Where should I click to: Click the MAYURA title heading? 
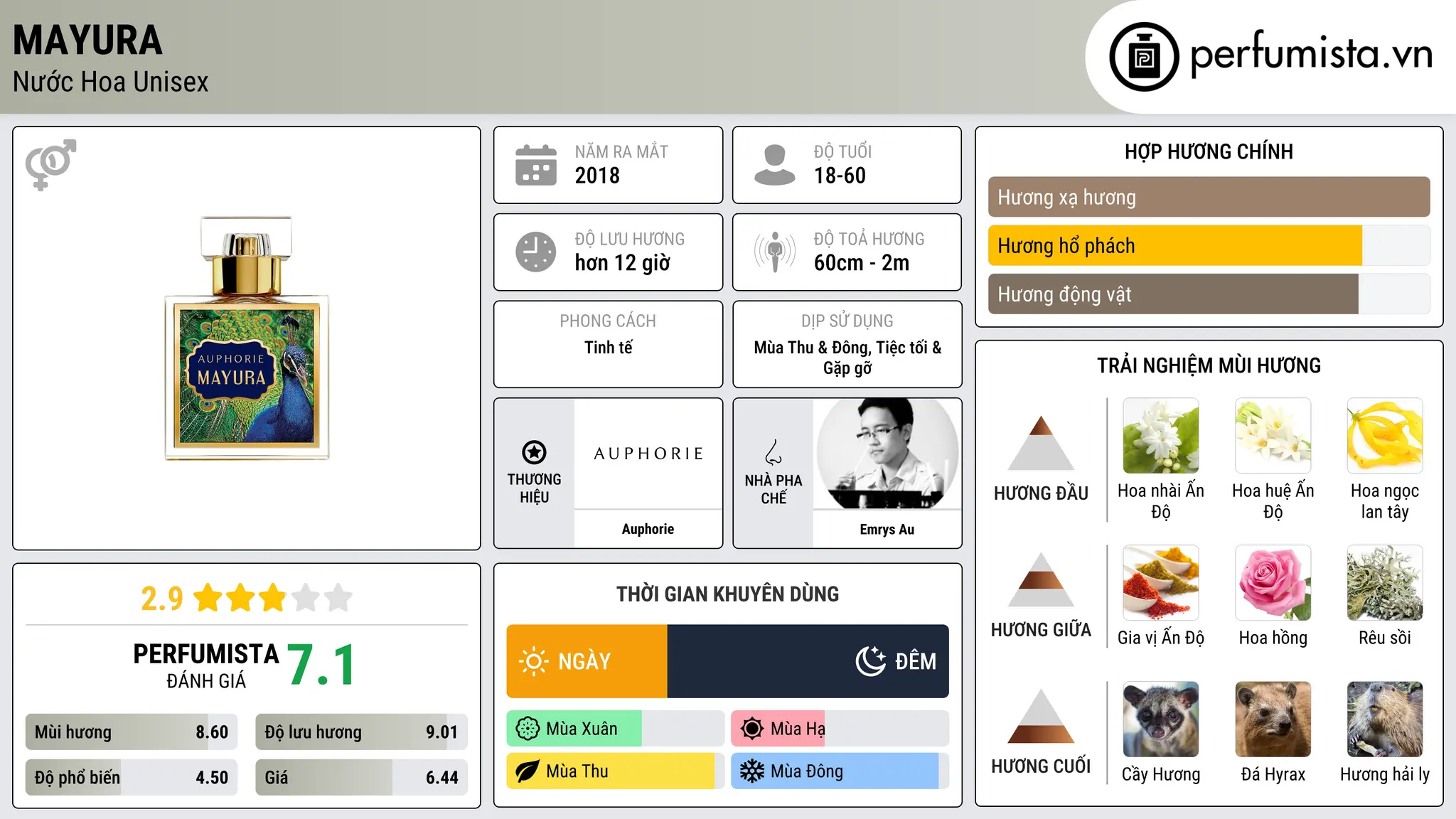[x=87, y=40]
